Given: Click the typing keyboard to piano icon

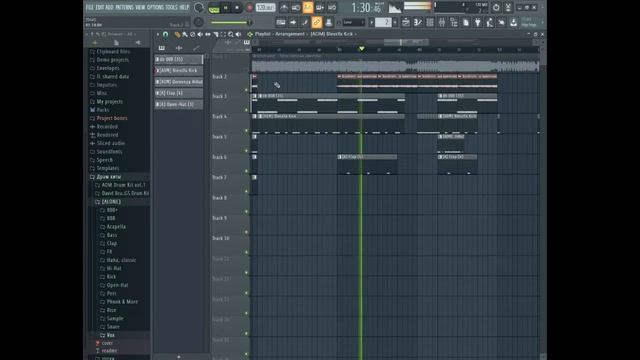Looking at the screenshot, I should click(x=281, y=22).
